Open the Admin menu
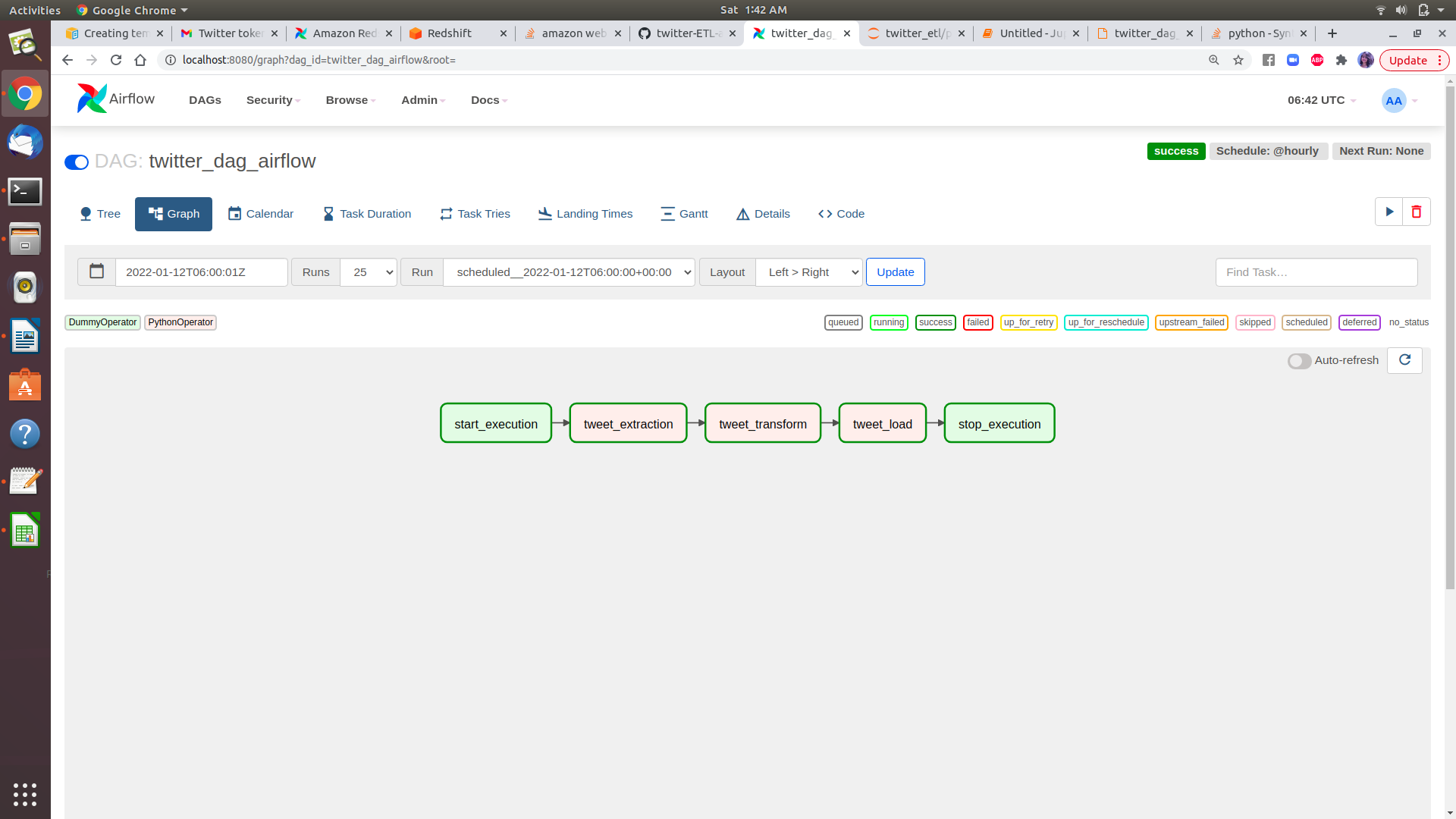Viewport: 1456px width, 819px height. (x=422, y=99)
